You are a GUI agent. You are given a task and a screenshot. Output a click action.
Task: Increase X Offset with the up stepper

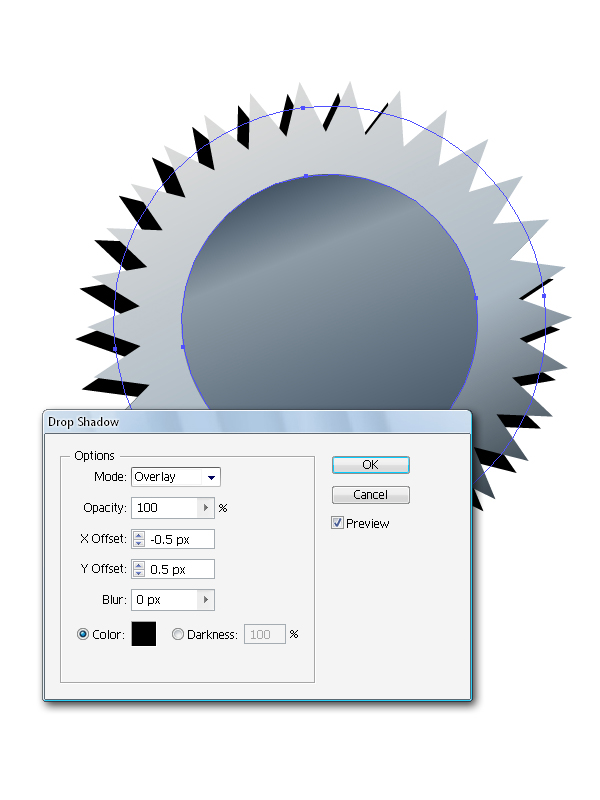[x=139, y=536]
